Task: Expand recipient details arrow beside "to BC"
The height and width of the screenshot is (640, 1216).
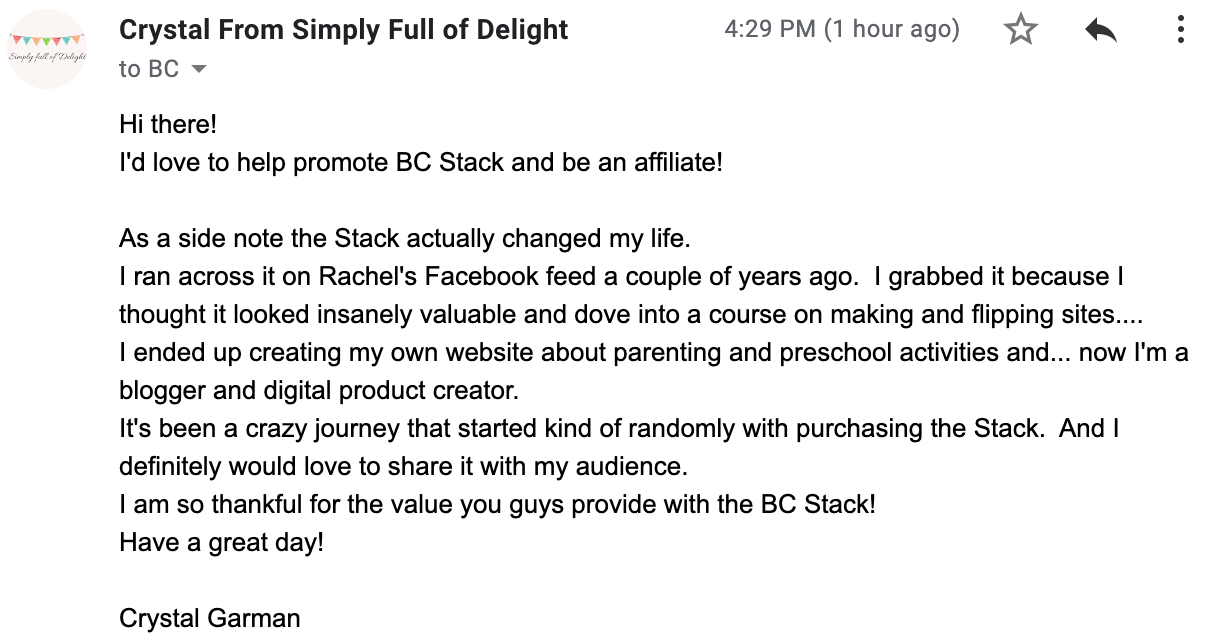Action: pos(198,69)
